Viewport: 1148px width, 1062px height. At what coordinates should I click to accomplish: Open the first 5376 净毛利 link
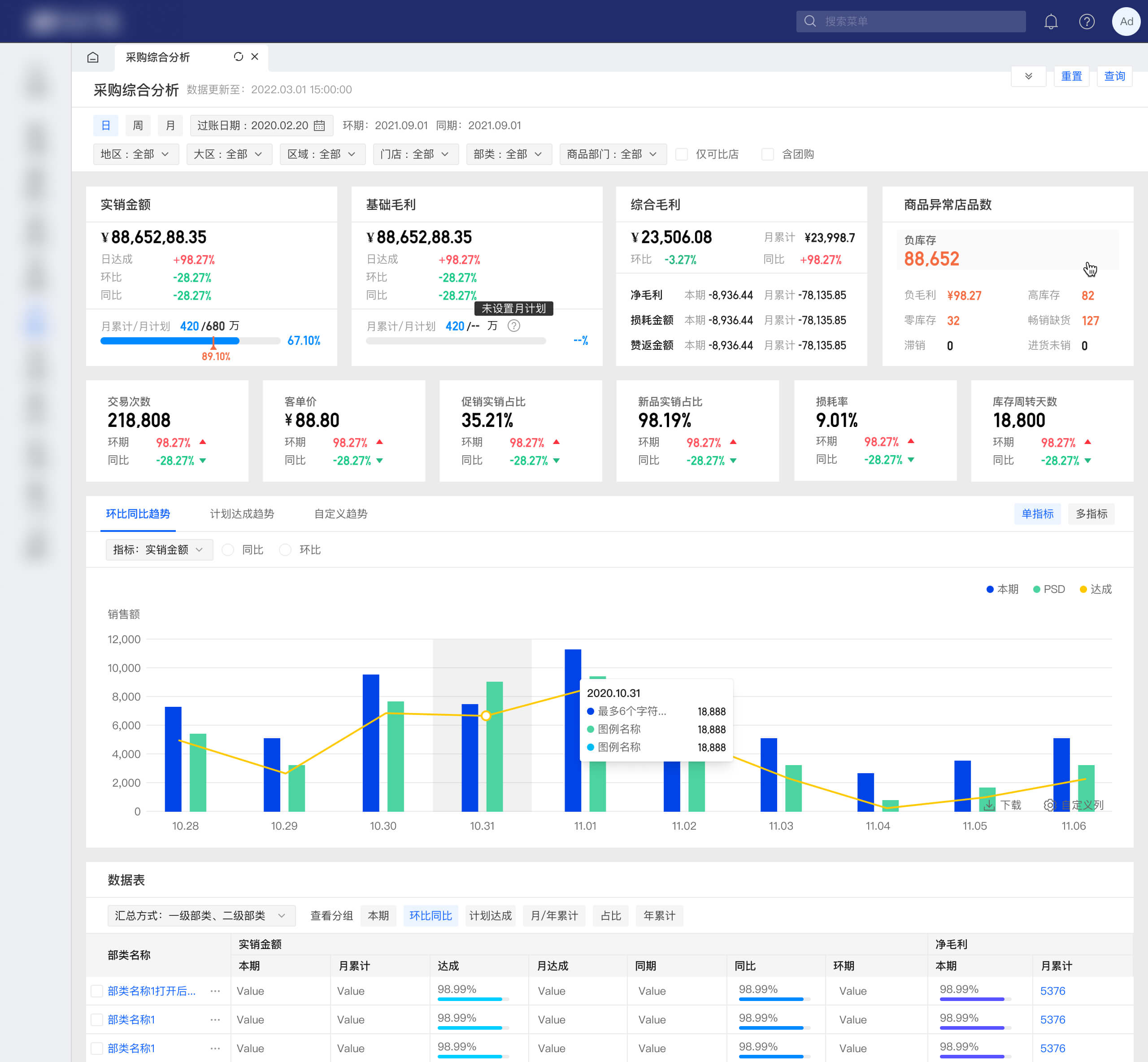pyautogui.click(x=1052, y=991)
